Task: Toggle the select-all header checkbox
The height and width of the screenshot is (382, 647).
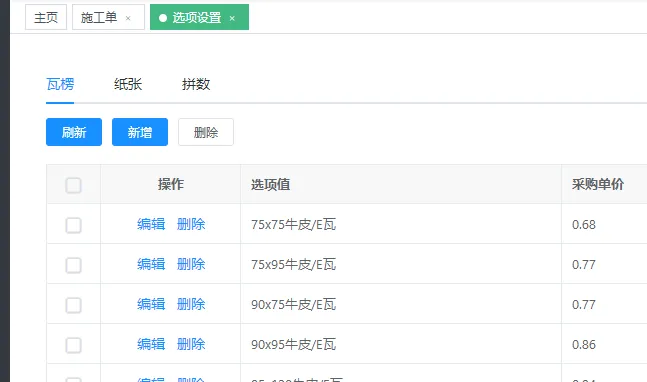Action: click(x=73, y=185)
